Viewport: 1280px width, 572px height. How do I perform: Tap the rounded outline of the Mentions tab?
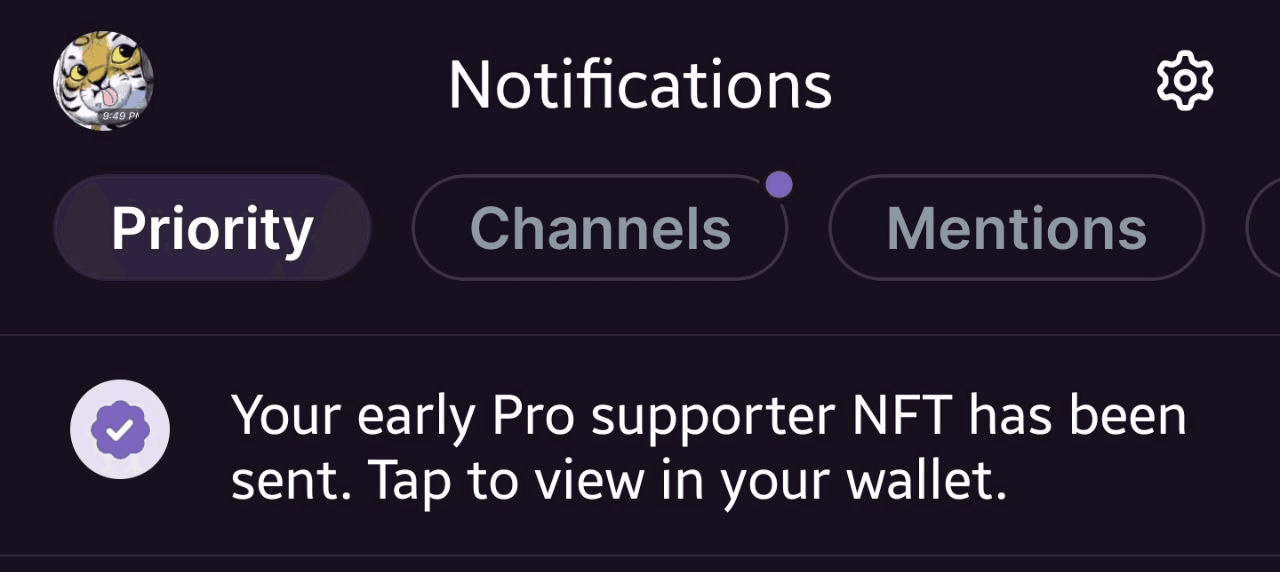point(1017,228)
